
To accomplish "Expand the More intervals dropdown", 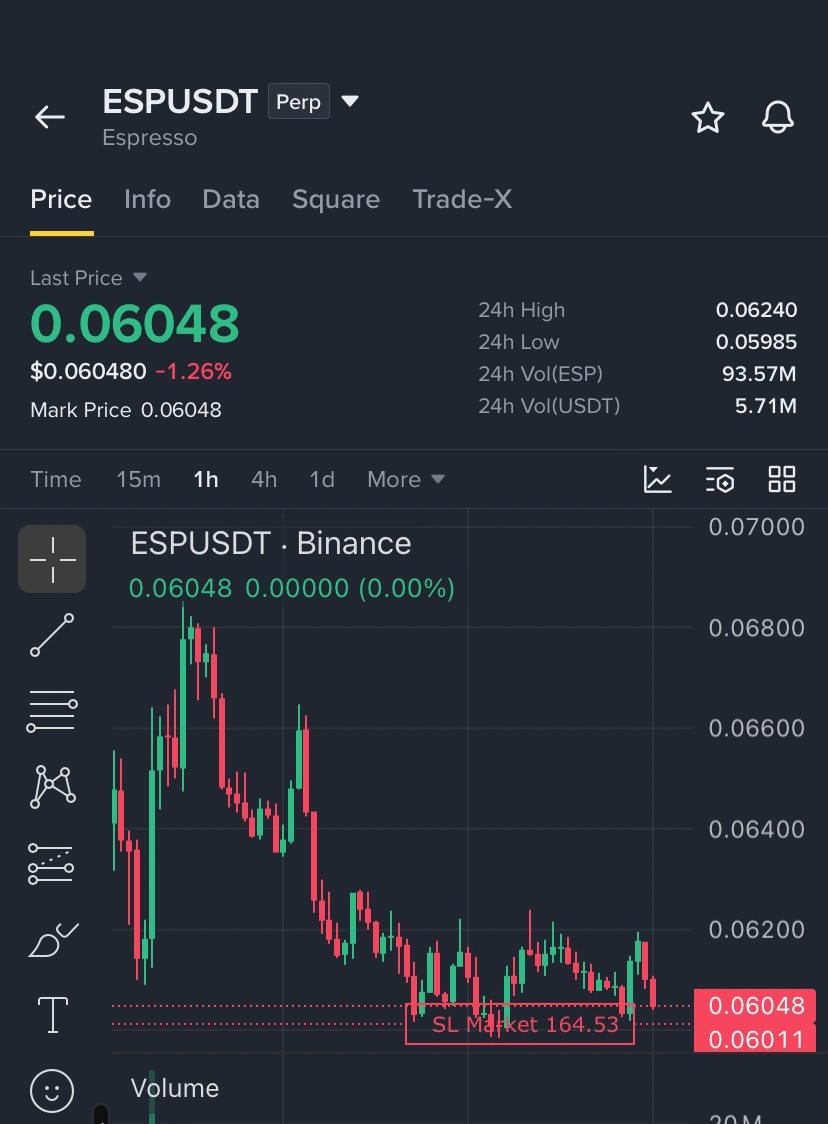I will (x=406, y=479).
